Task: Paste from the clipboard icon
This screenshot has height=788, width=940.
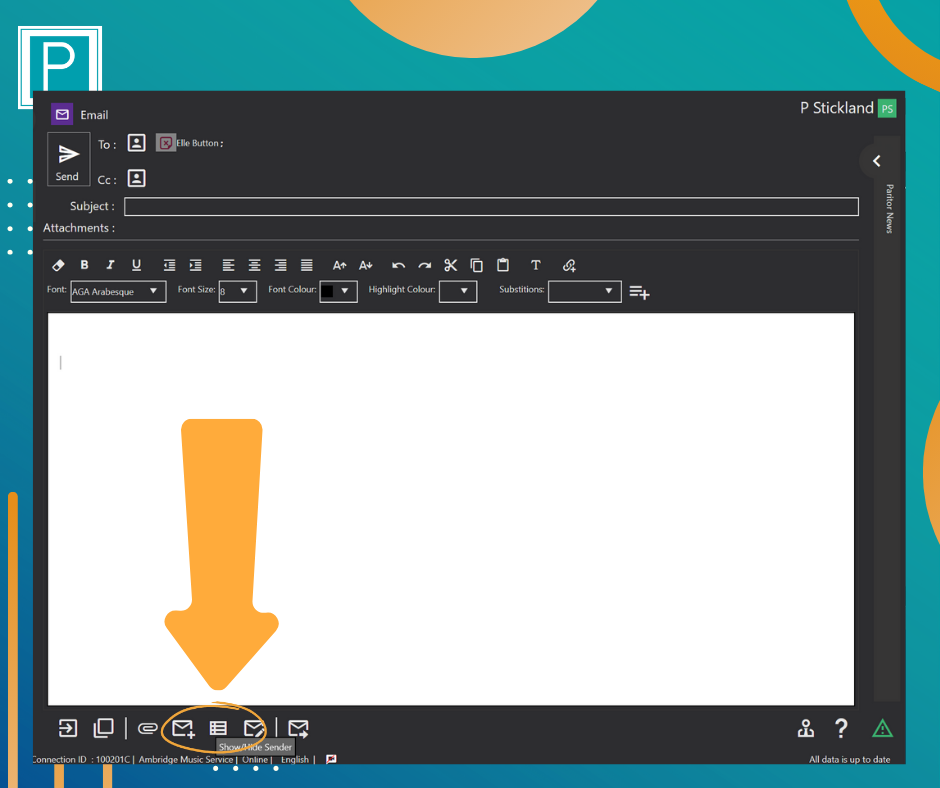Action: tap(503, 264)
